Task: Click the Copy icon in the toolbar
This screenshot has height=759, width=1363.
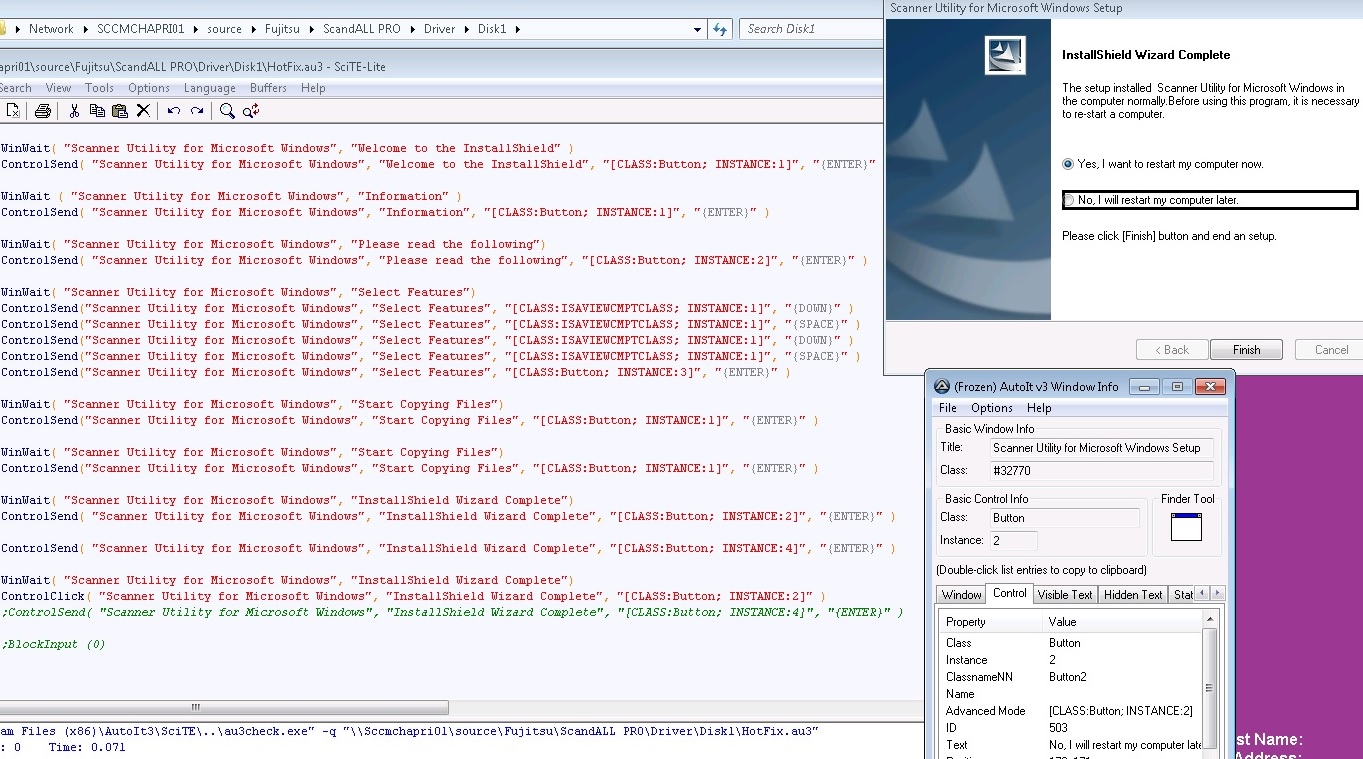Action: pyautogui.click(x=97, y=111)
